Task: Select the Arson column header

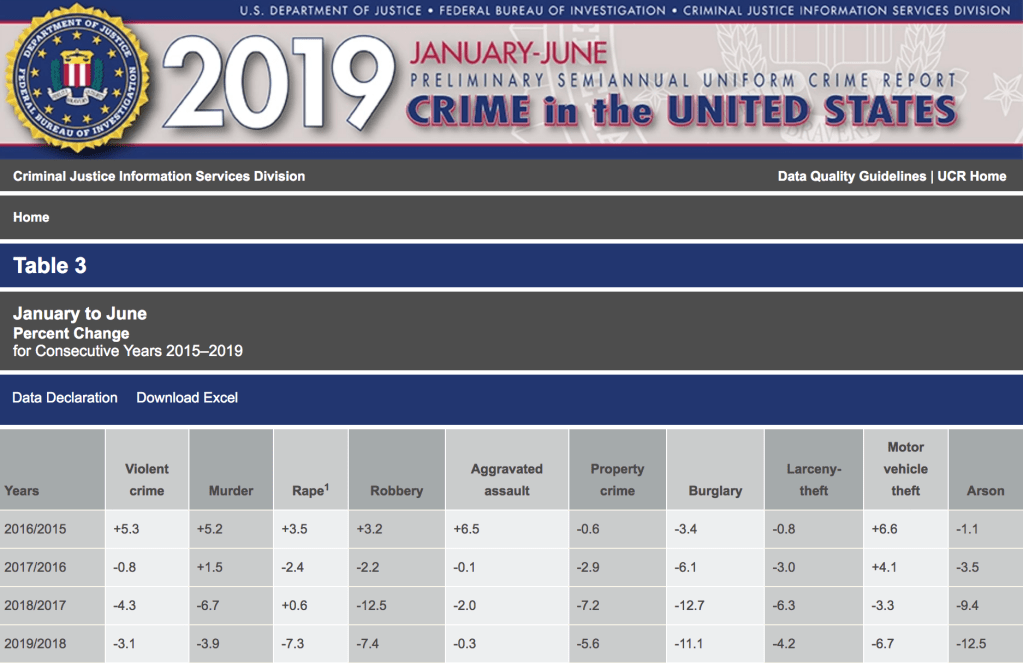Action: 986,491
